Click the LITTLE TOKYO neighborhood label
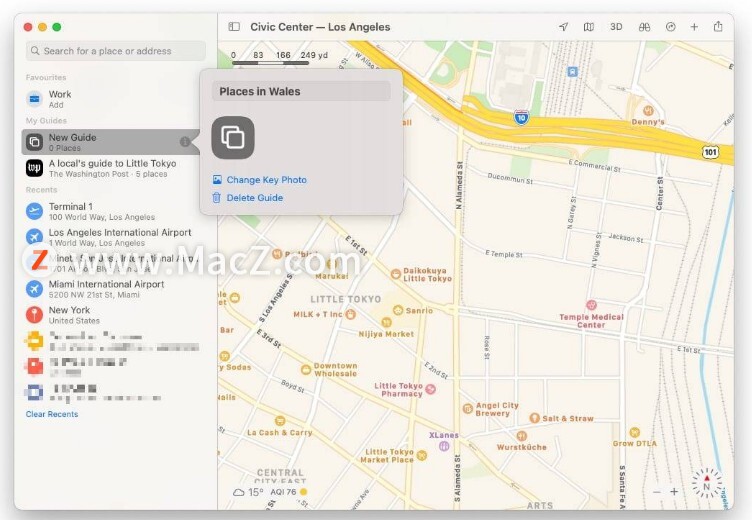Screen dimensions: 752x520 click(x=345, y=299)
